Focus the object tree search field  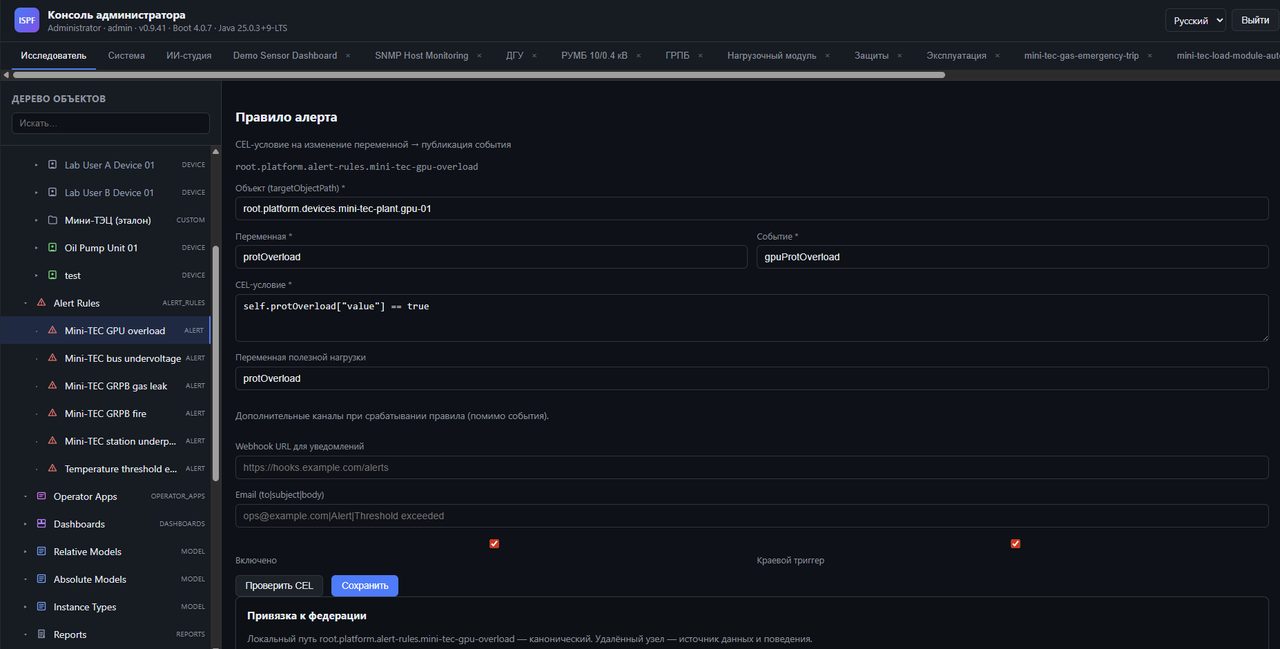(111, 123)
